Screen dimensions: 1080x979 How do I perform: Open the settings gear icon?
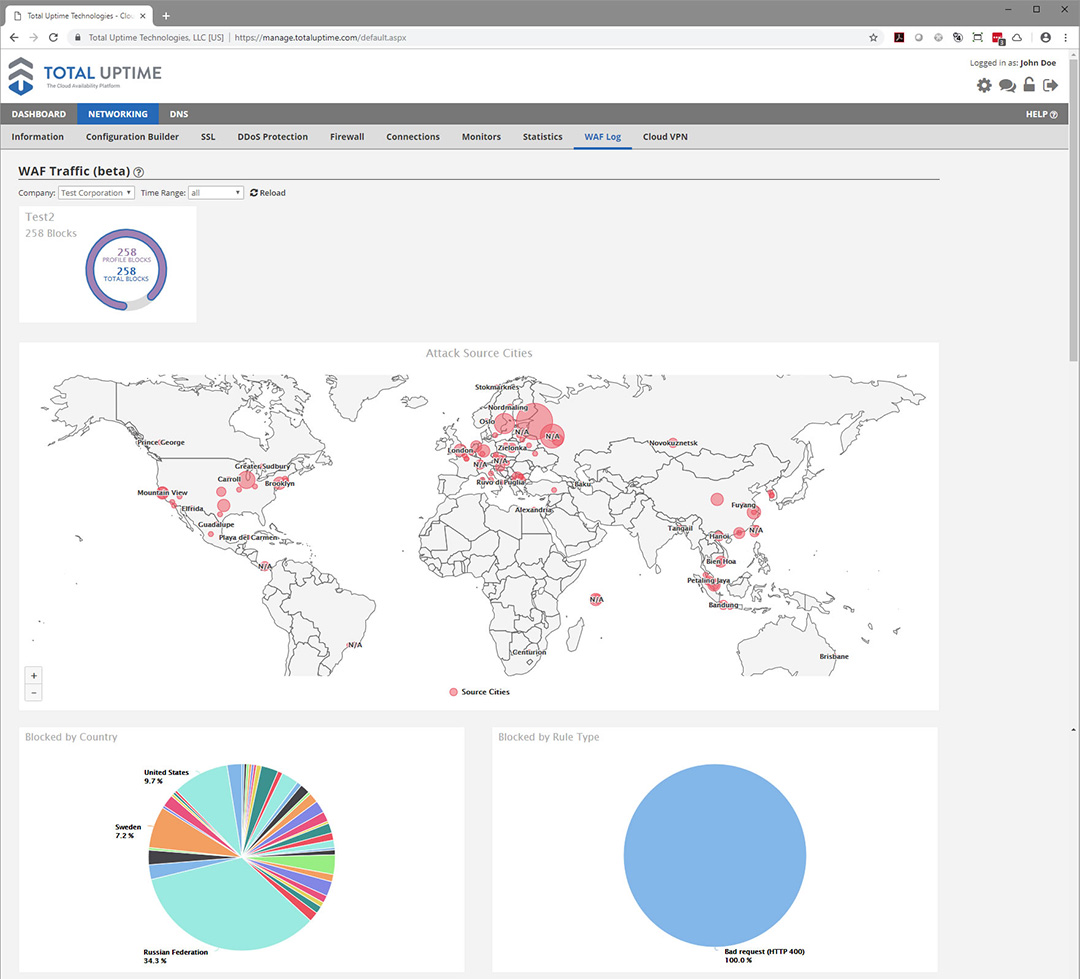tap(984, 85)
